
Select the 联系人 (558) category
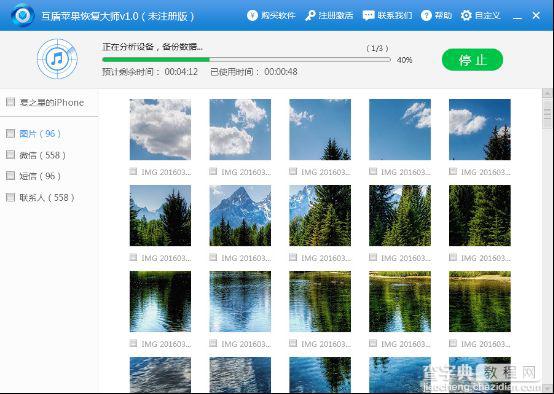coord(47,197)
